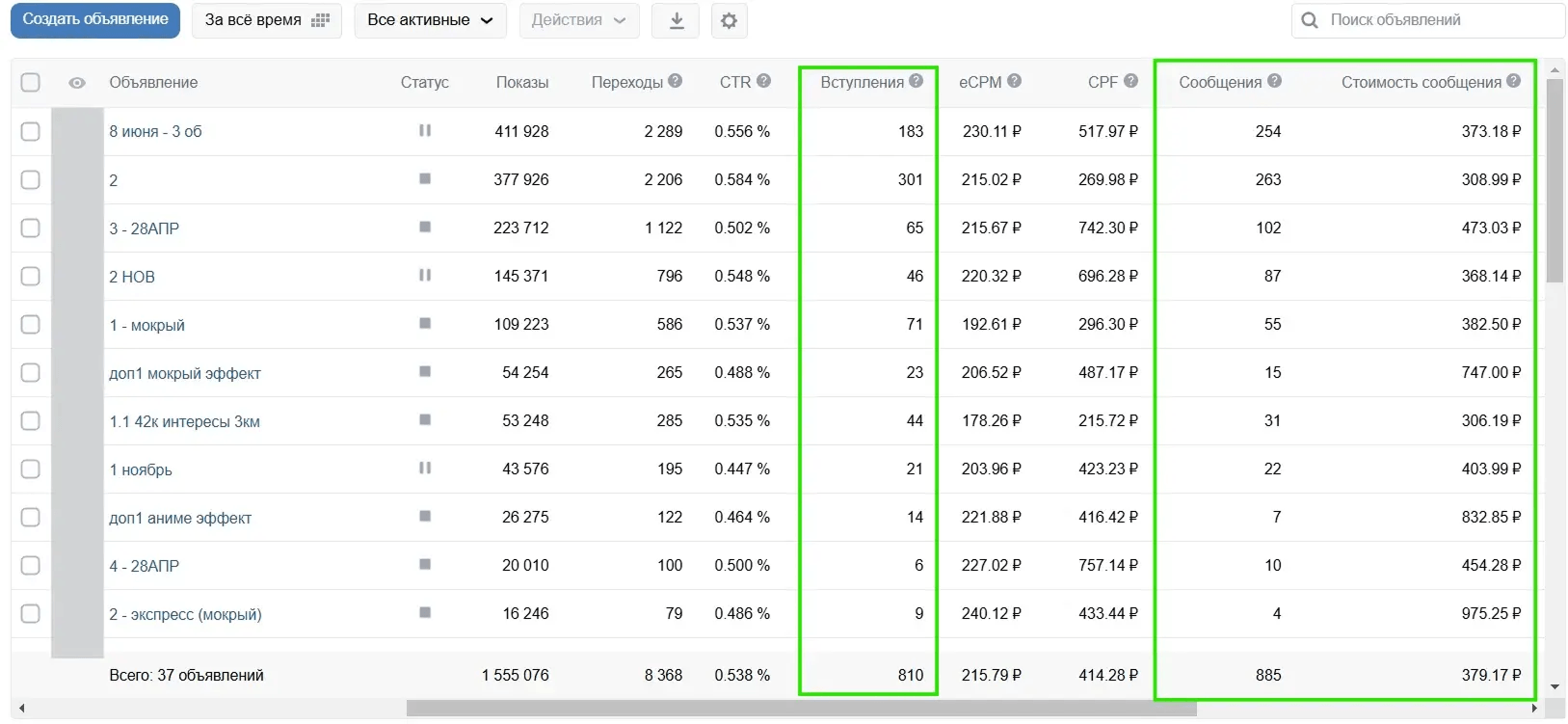
Task: Open ad 'доп1 мокрый эффект'
Action: tap(185, 373)
